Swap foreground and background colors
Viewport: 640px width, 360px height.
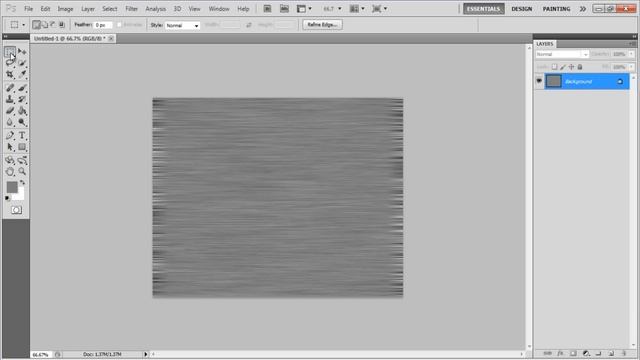pyautogui.click(x=22, y=183)
